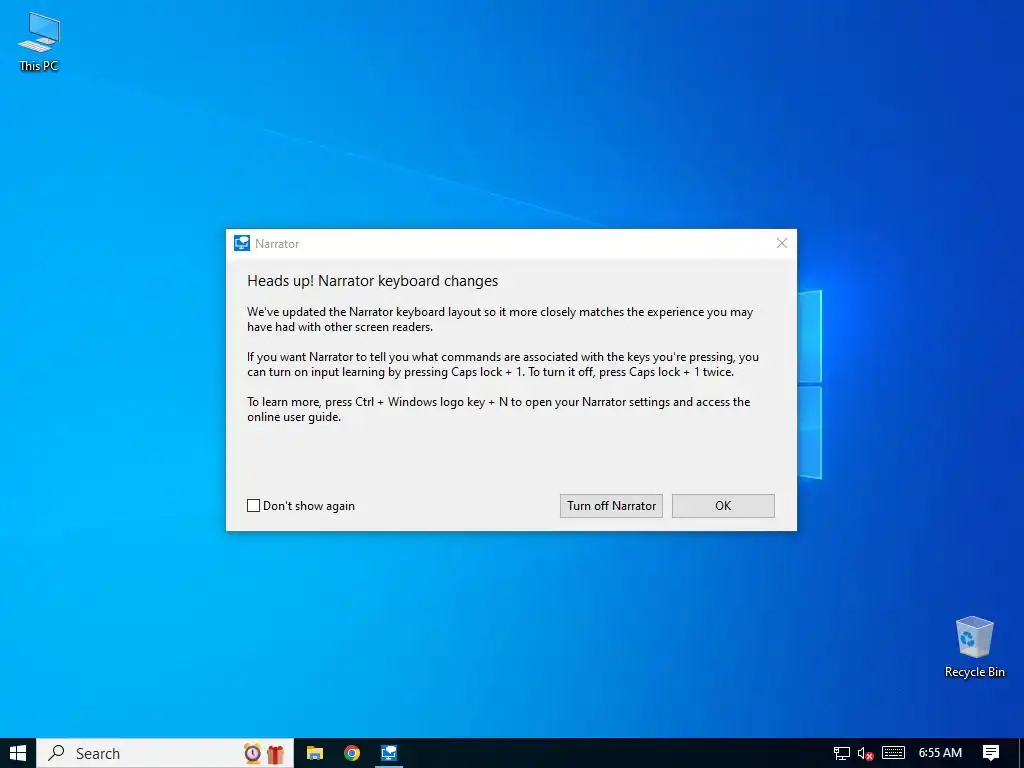Select the Recycle Bin desktop icon
The height and width of the screenshot is (768, 1024).
coord(974,647)
